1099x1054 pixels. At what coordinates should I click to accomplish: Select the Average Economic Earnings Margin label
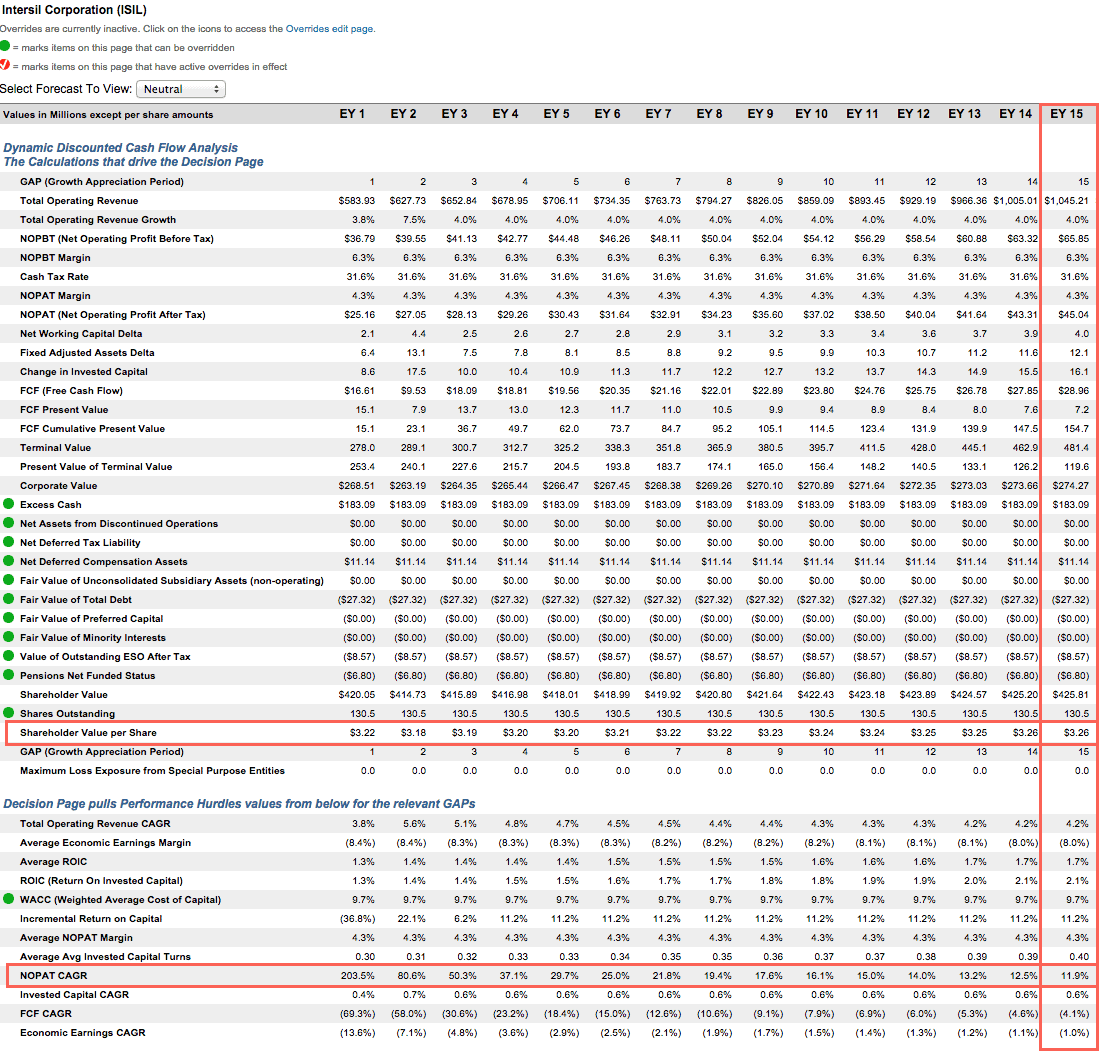pyautogui.click(x=105, y=842)
